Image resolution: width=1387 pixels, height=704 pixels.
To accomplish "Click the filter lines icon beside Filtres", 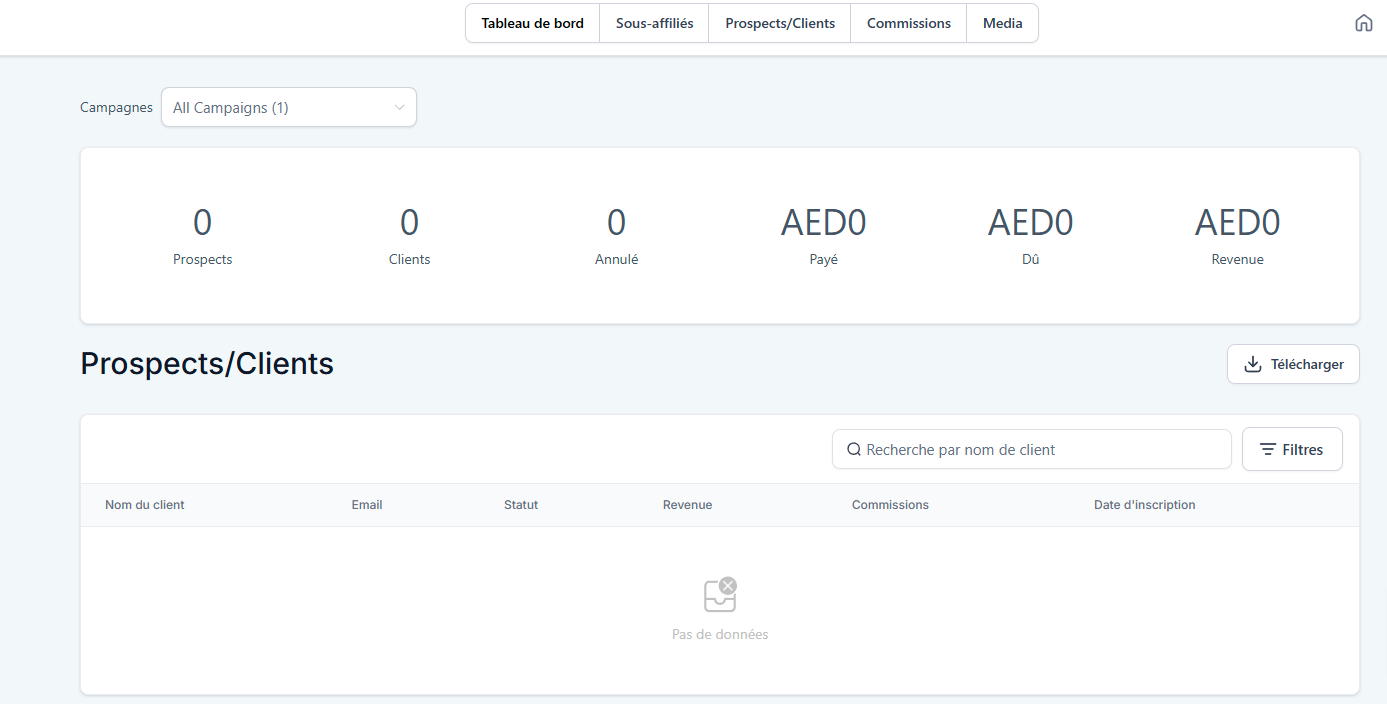I will 1267,450.
